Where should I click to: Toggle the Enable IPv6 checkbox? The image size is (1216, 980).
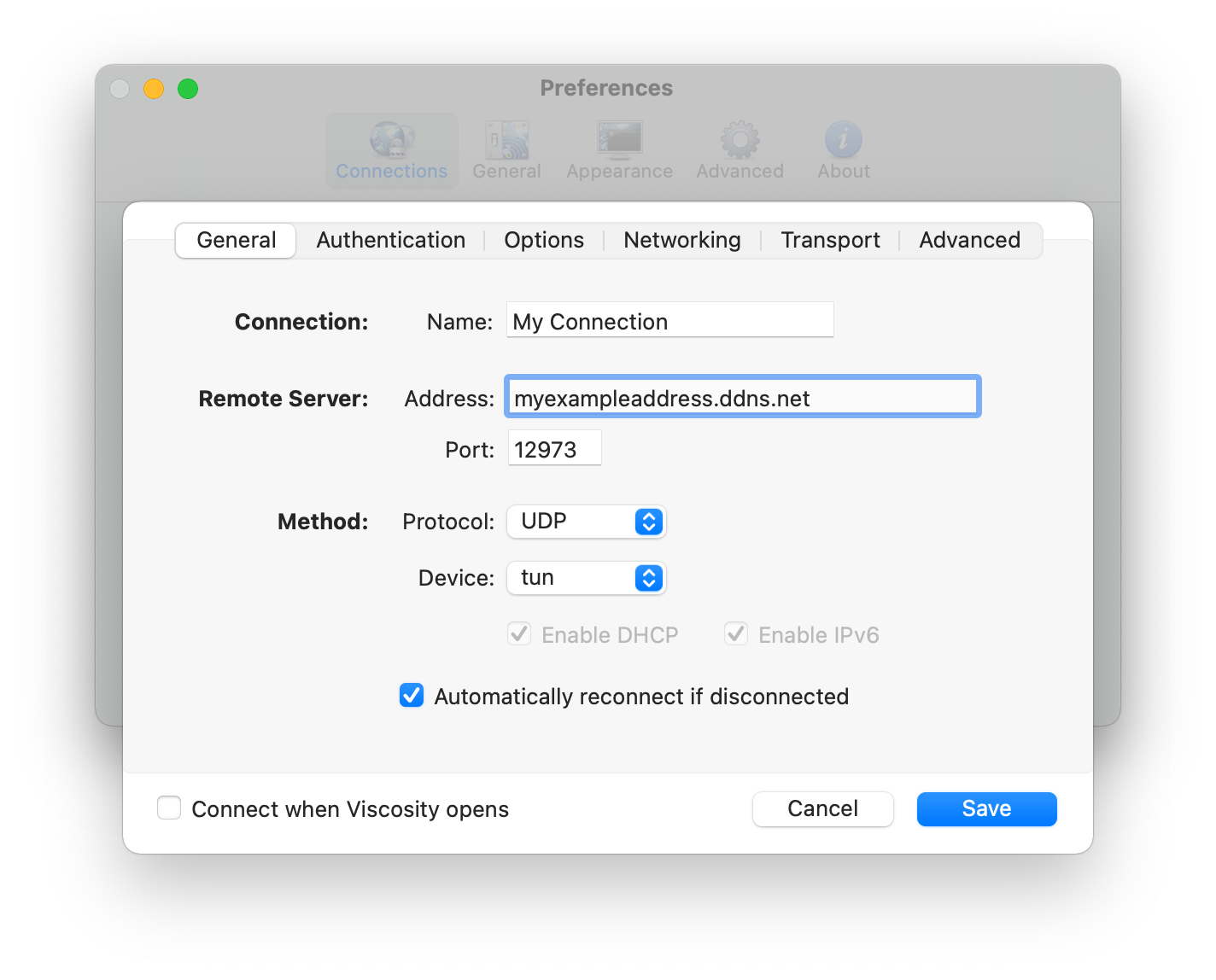pyautogui.click(x=736, y=634)
